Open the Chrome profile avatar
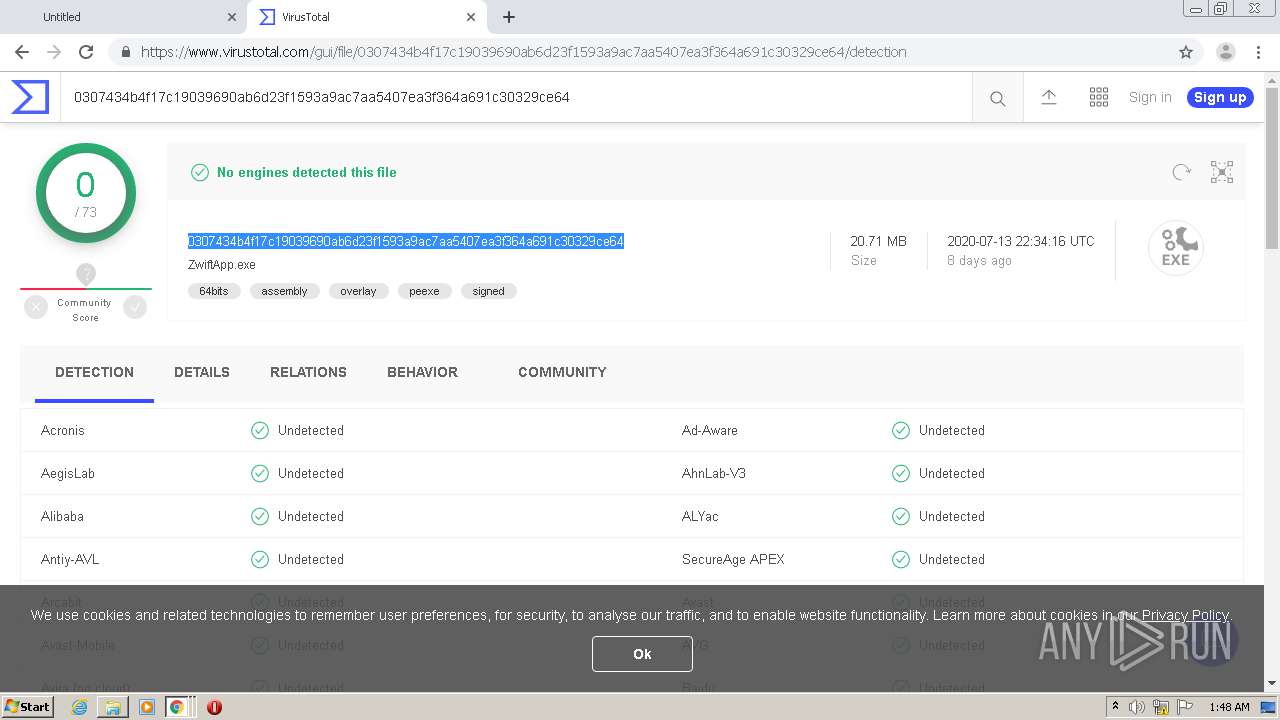This screenshot has width=1280, height=720. tap(1226, 52)
